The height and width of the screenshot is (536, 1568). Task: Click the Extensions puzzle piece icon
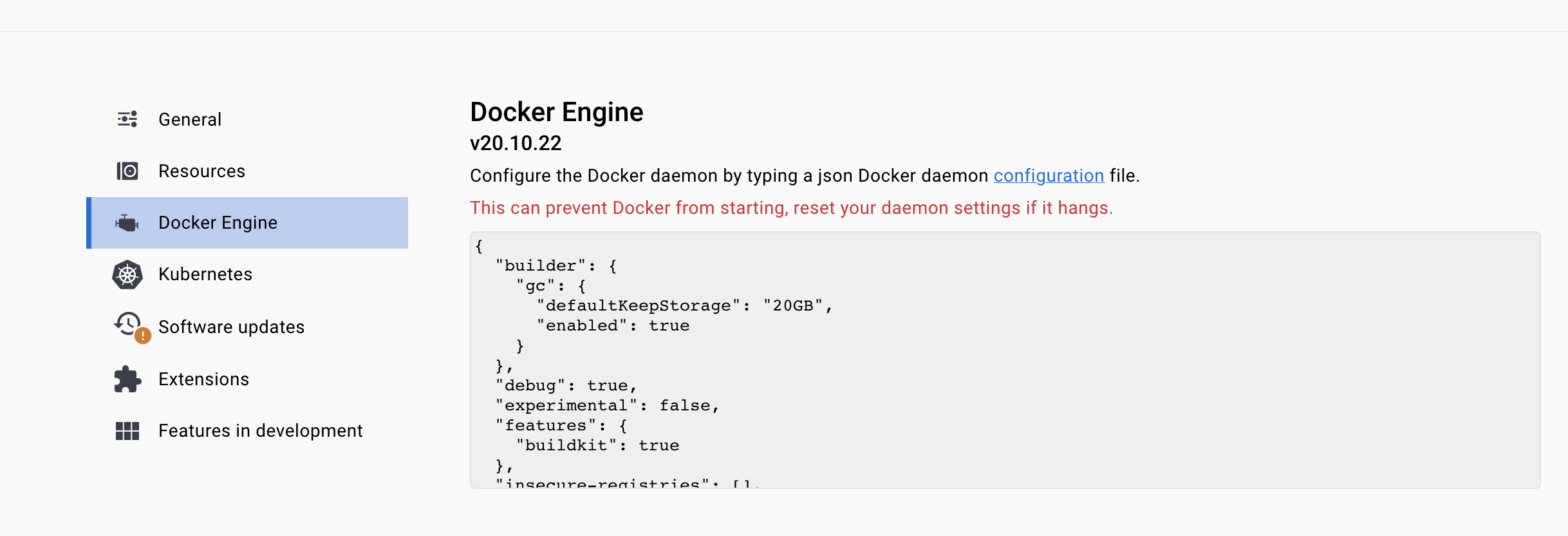(x=127, y=379)
